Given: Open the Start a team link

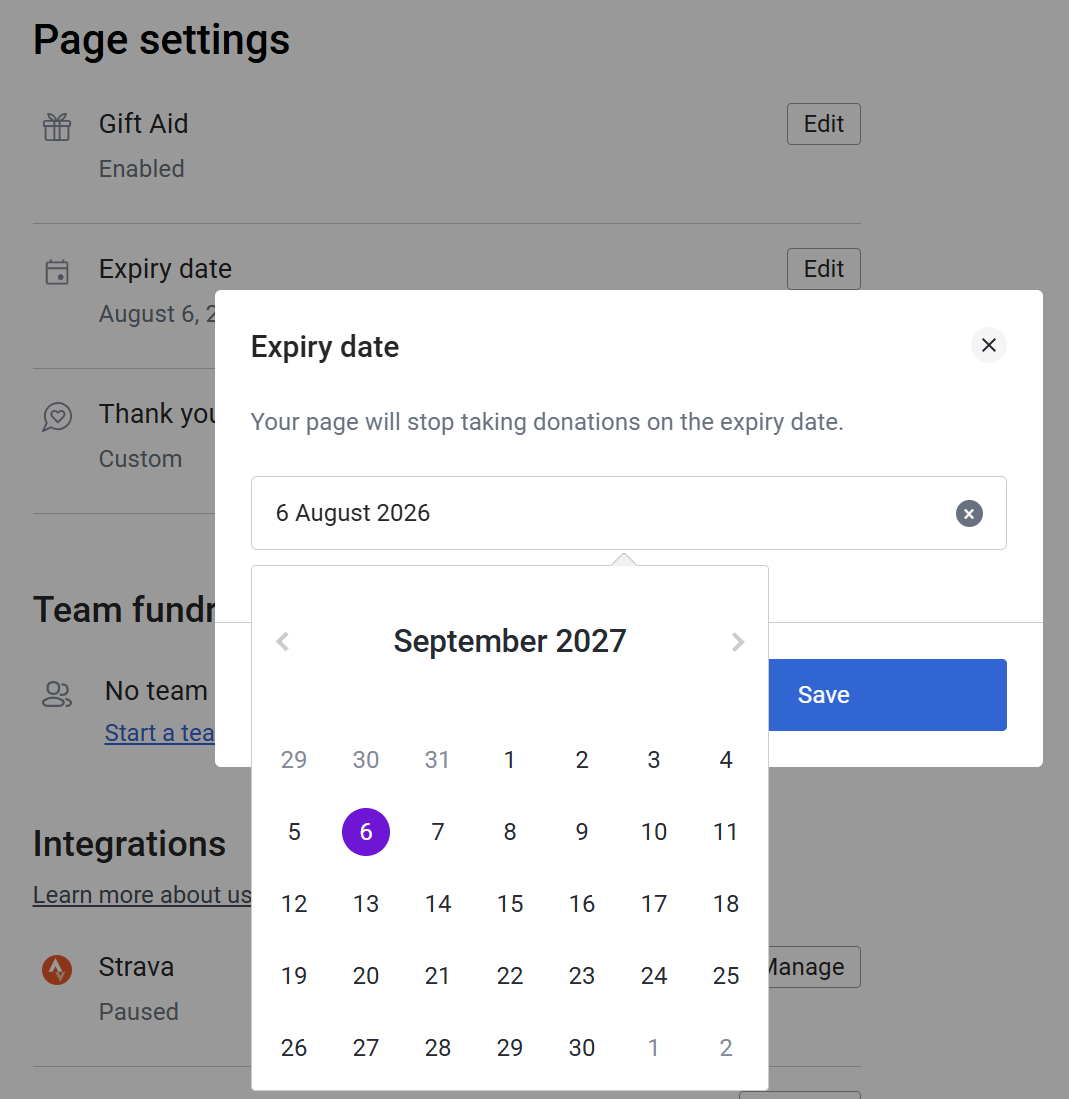Looking at the screenshot, I should [x=160, y=733].
